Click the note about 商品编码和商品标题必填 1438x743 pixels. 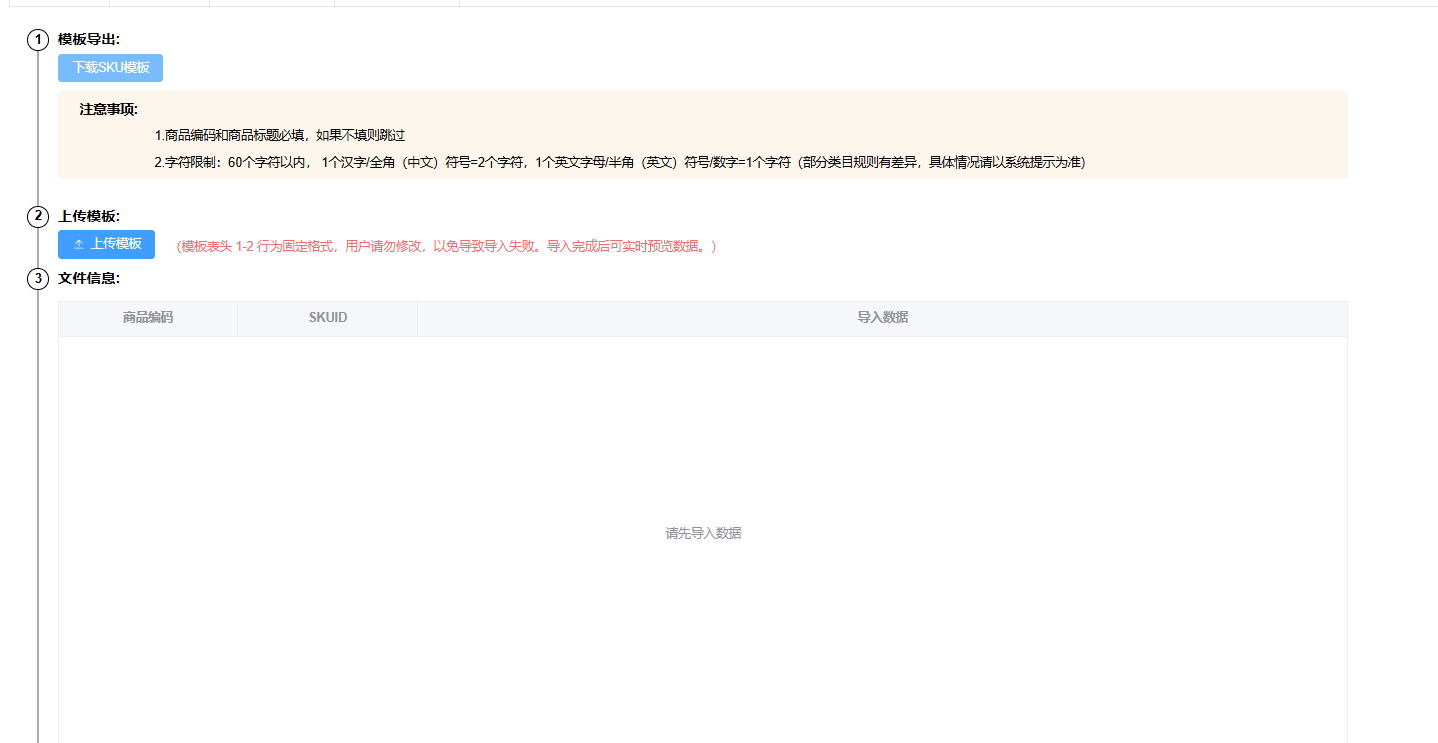tap(280, 135)
